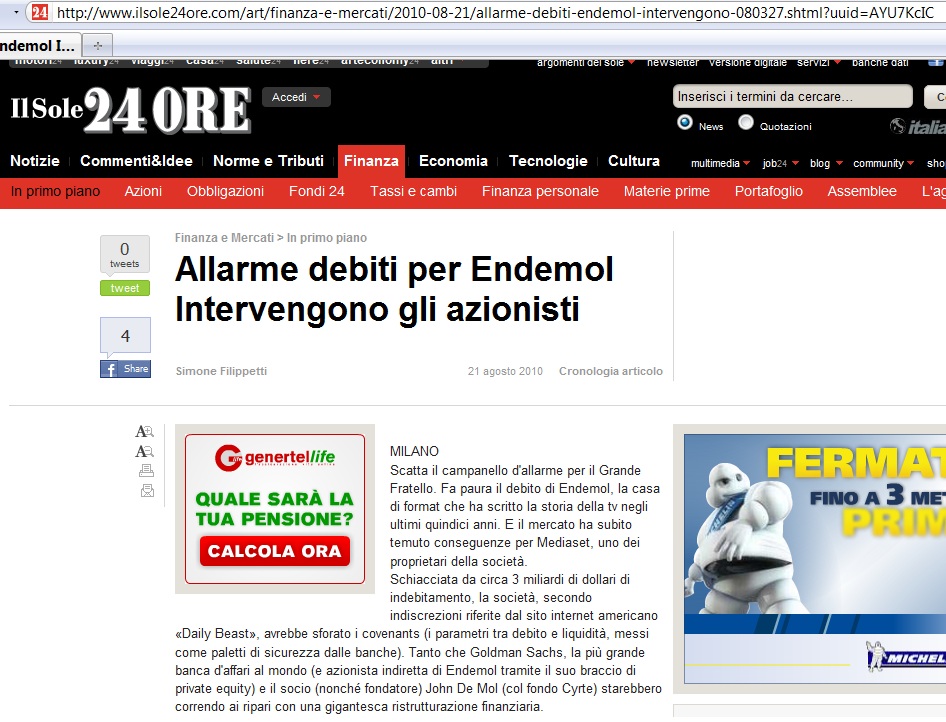The image size is (946, 722).
Task: Open the Accedi dropdown
Action: point(296,97)
